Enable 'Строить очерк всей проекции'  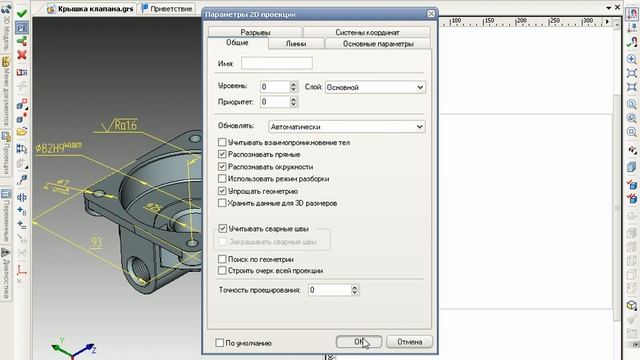[x=222, y=271]
